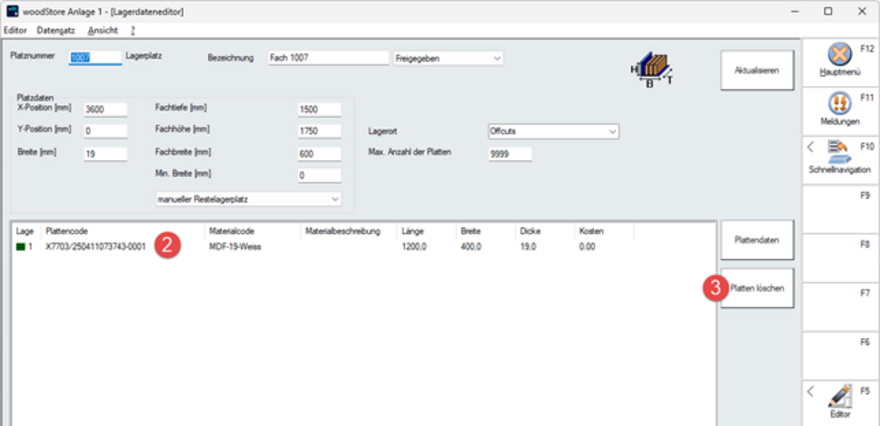Open the Editor F5 pencil icon

[840, 397]
